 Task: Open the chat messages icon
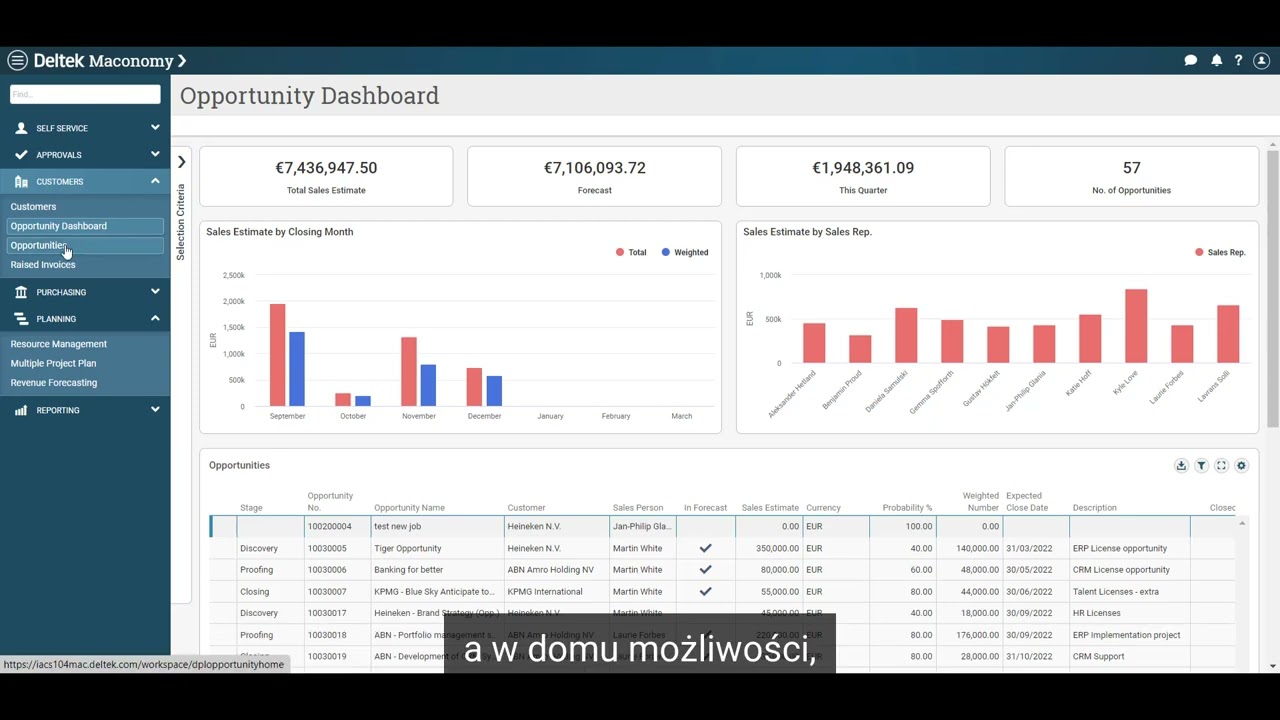click(1190, 61)
